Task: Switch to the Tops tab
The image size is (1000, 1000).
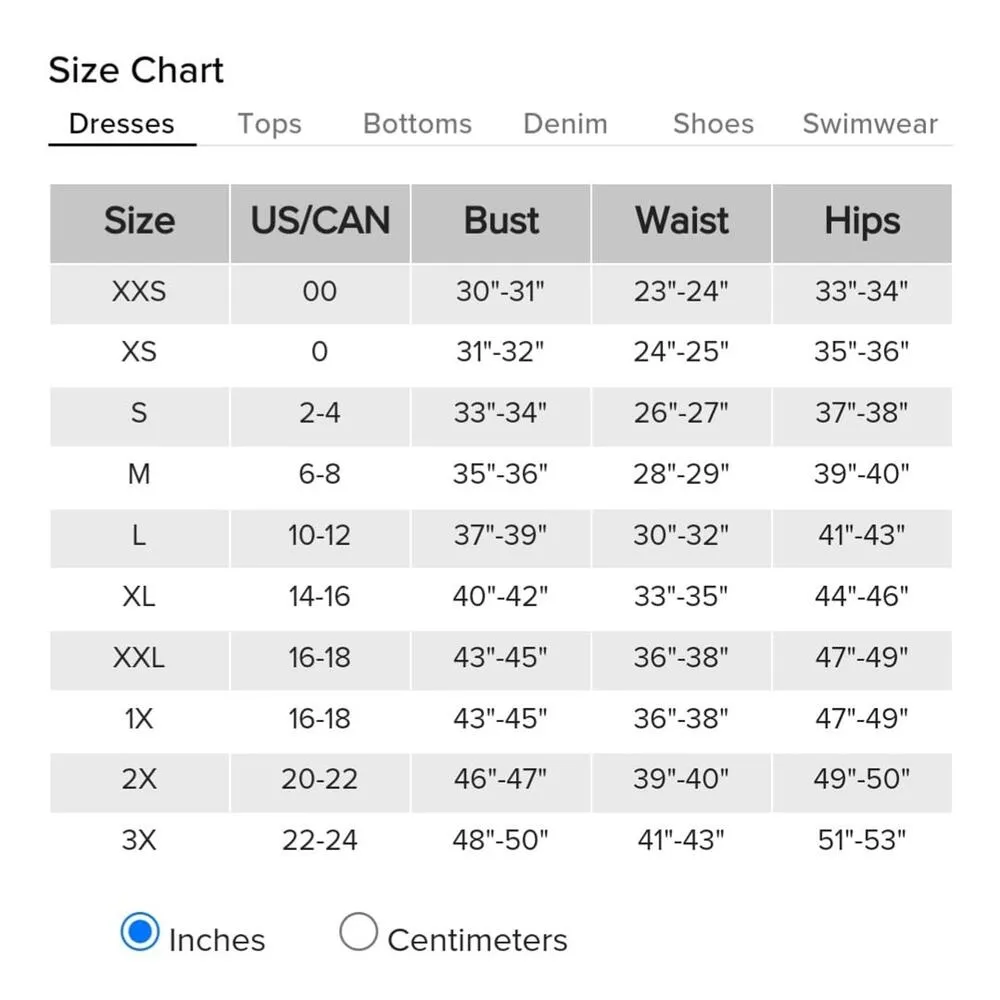Action: (x=269, y=124)
